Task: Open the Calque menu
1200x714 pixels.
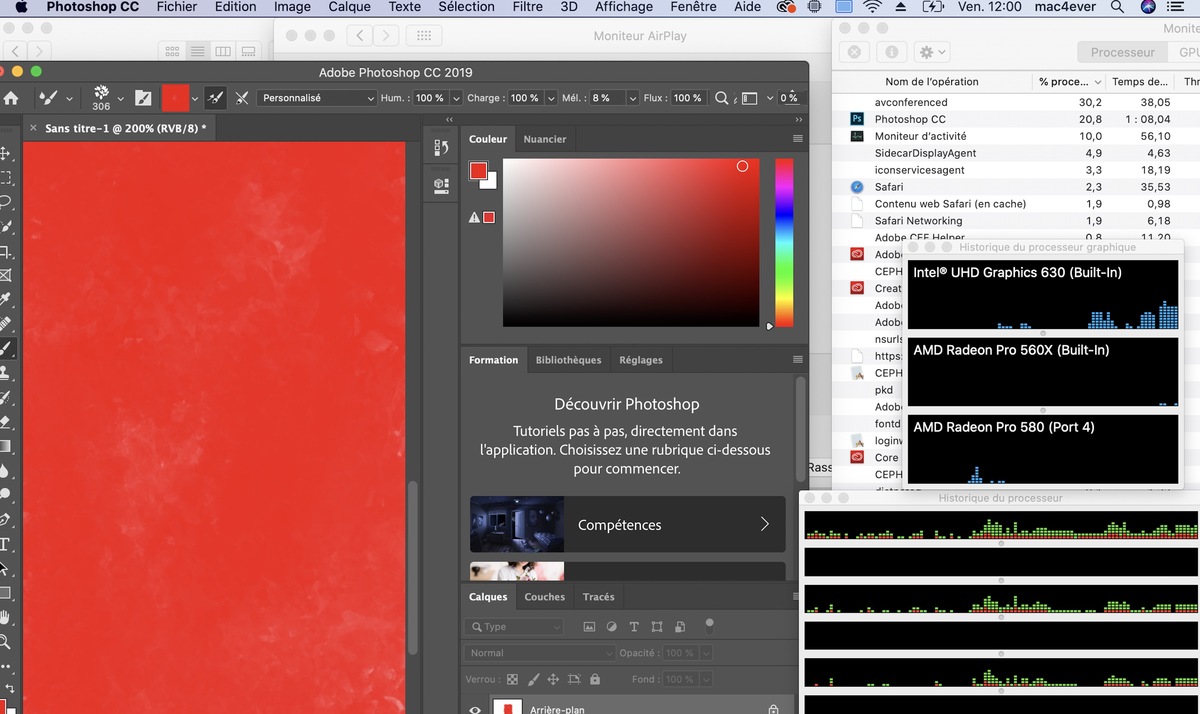Action: tap(350, 7)
